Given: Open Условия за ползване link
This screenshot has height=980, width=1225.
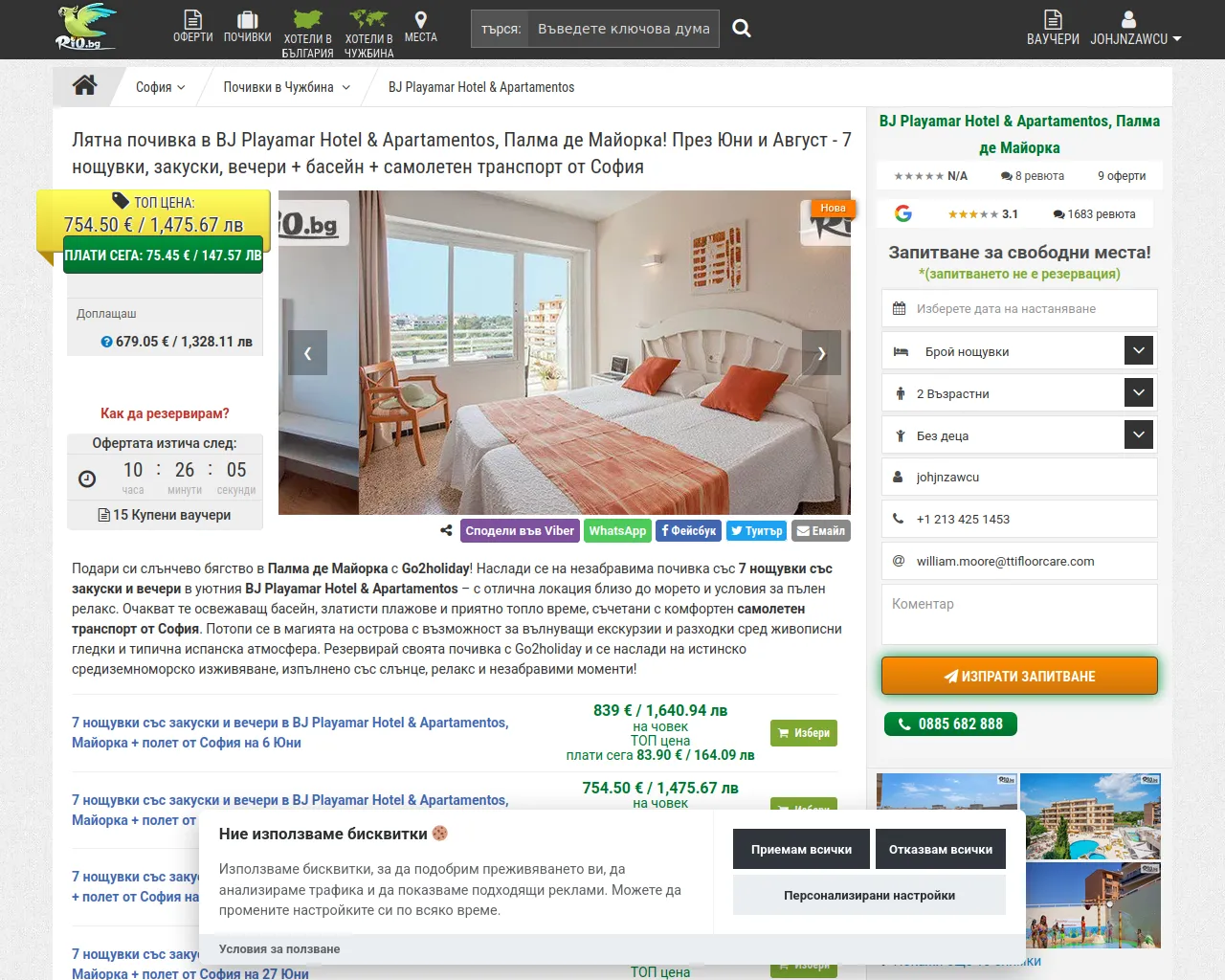Looking at the screenshot, I should pyautogui.click(x=279, y=948).
